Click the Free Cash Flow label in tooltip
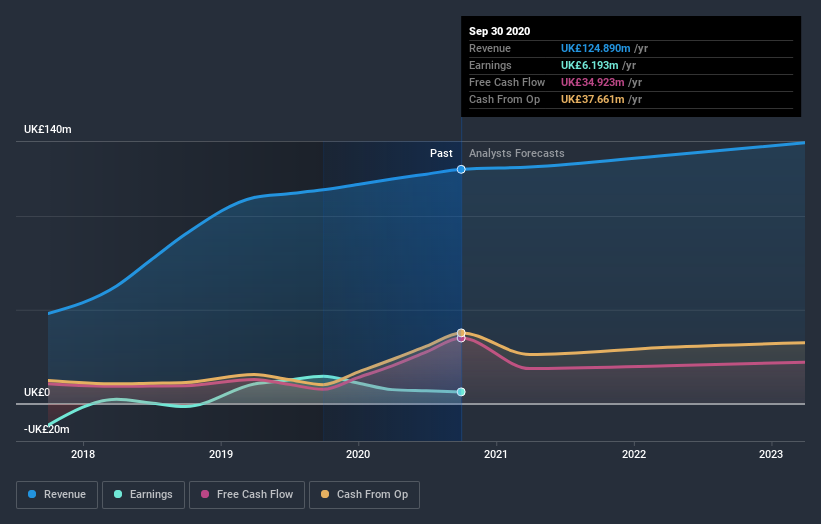The height and width of the screenshot is (524, 821). pos(507,82)
